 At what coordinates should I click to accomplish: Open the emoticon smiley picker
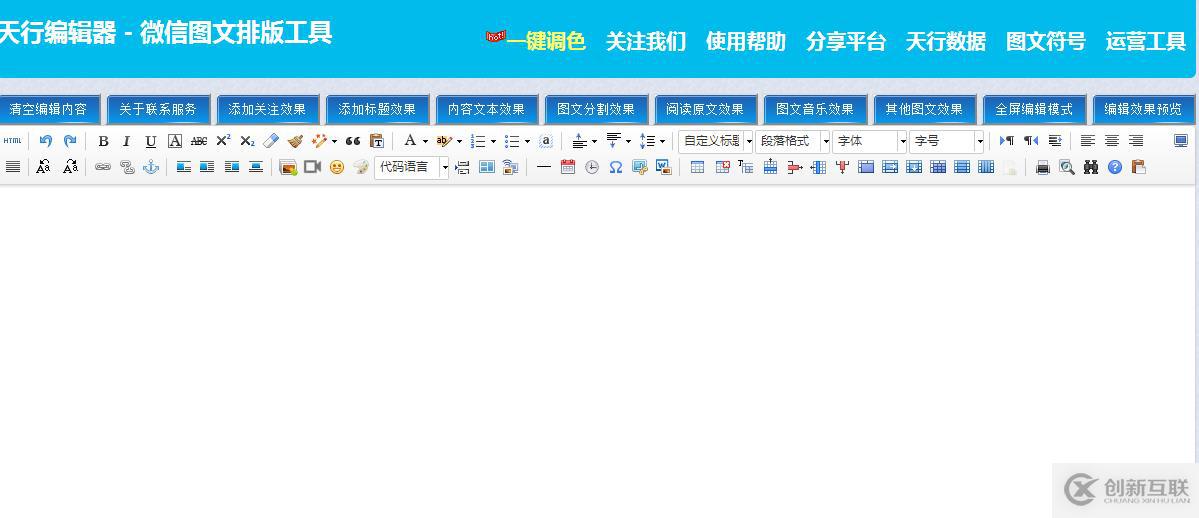point(336,167)
